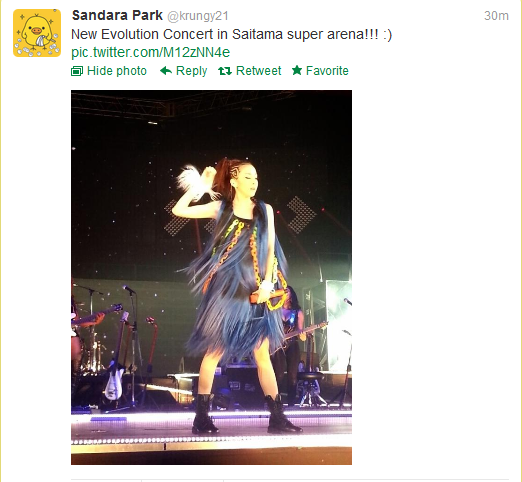Select the Reply text label

click(x=191, y=71)
